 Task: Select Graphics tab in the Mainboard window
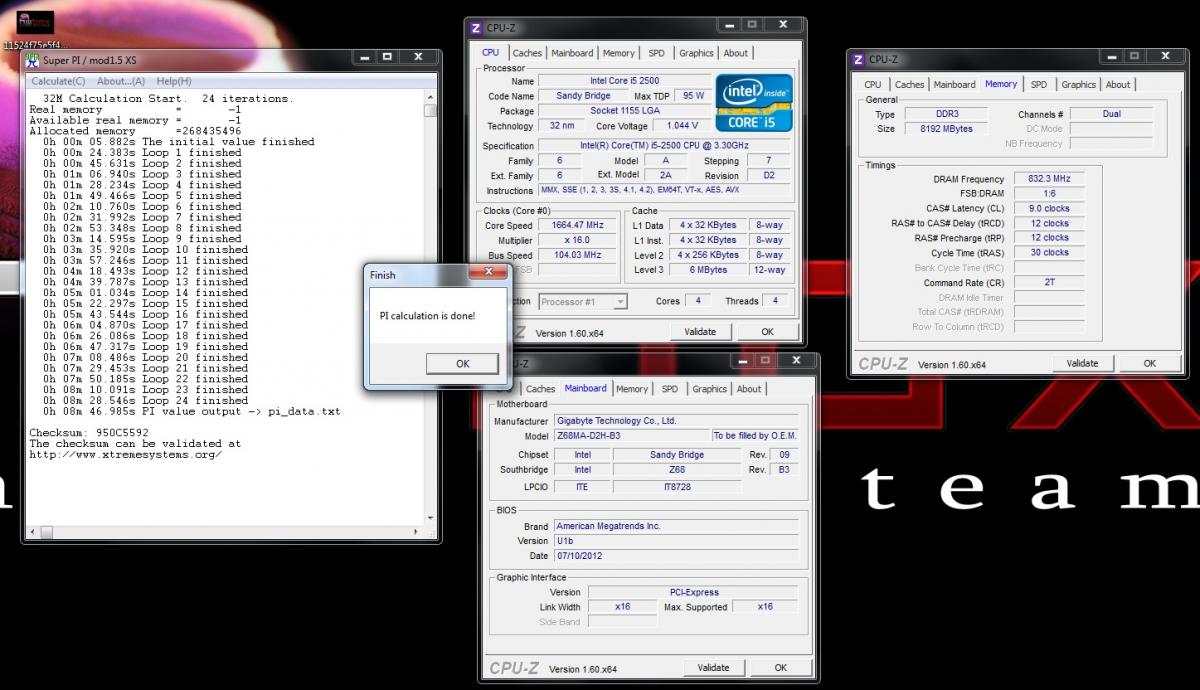(709, 389)
